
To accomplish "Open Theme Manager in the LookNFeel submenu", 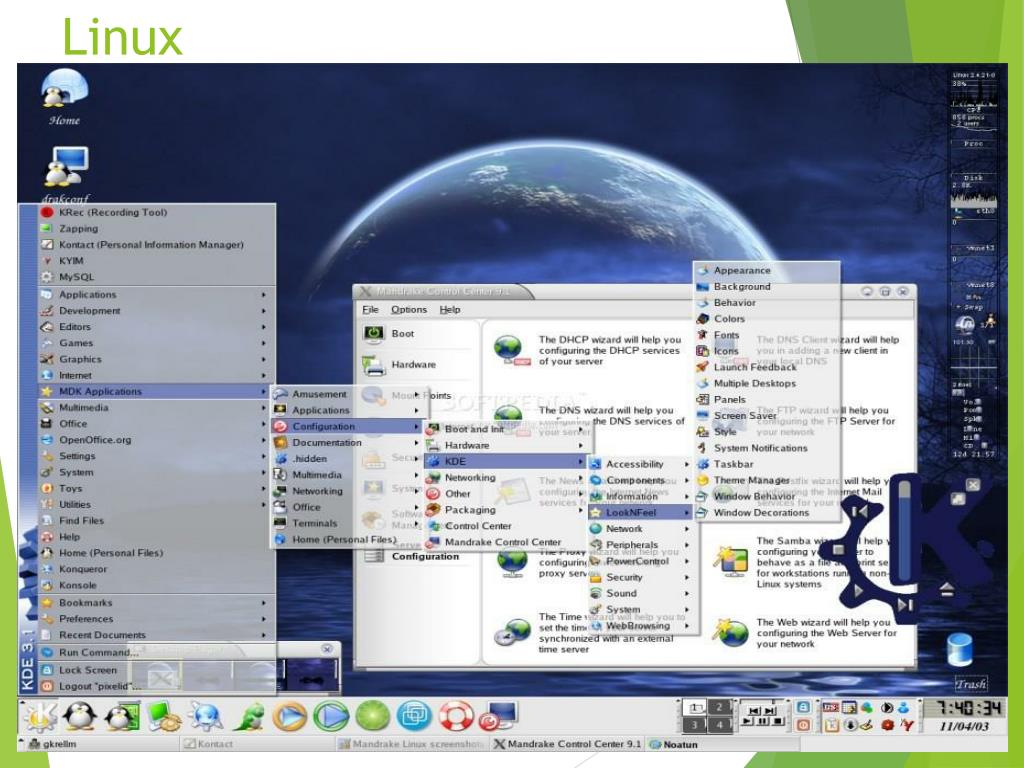I will pyautogui.click(x=767, y=480).
